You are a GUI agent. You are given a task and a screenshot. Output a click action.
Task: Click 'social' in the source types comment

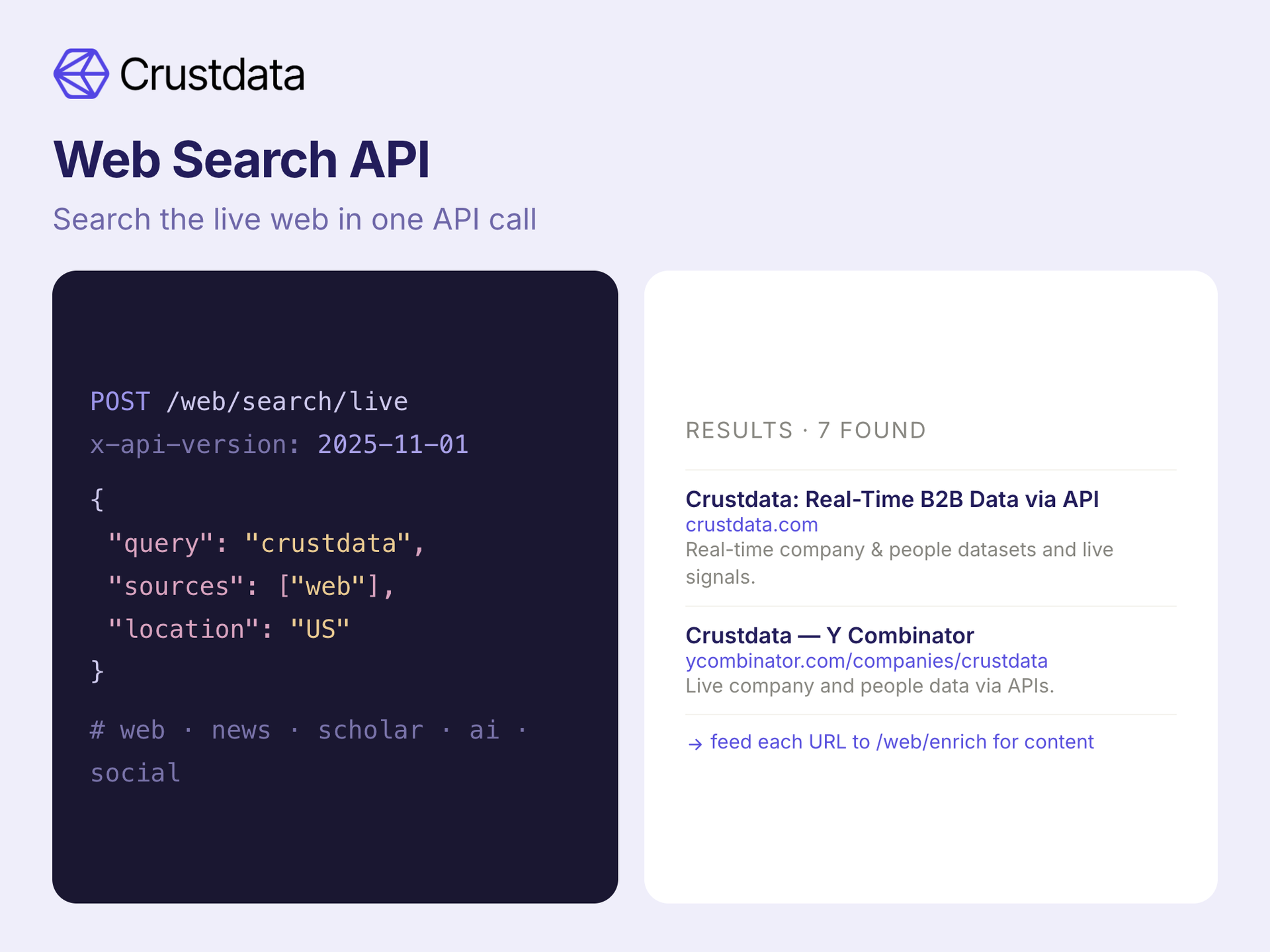pyautogui.click(x=136, y=773)
